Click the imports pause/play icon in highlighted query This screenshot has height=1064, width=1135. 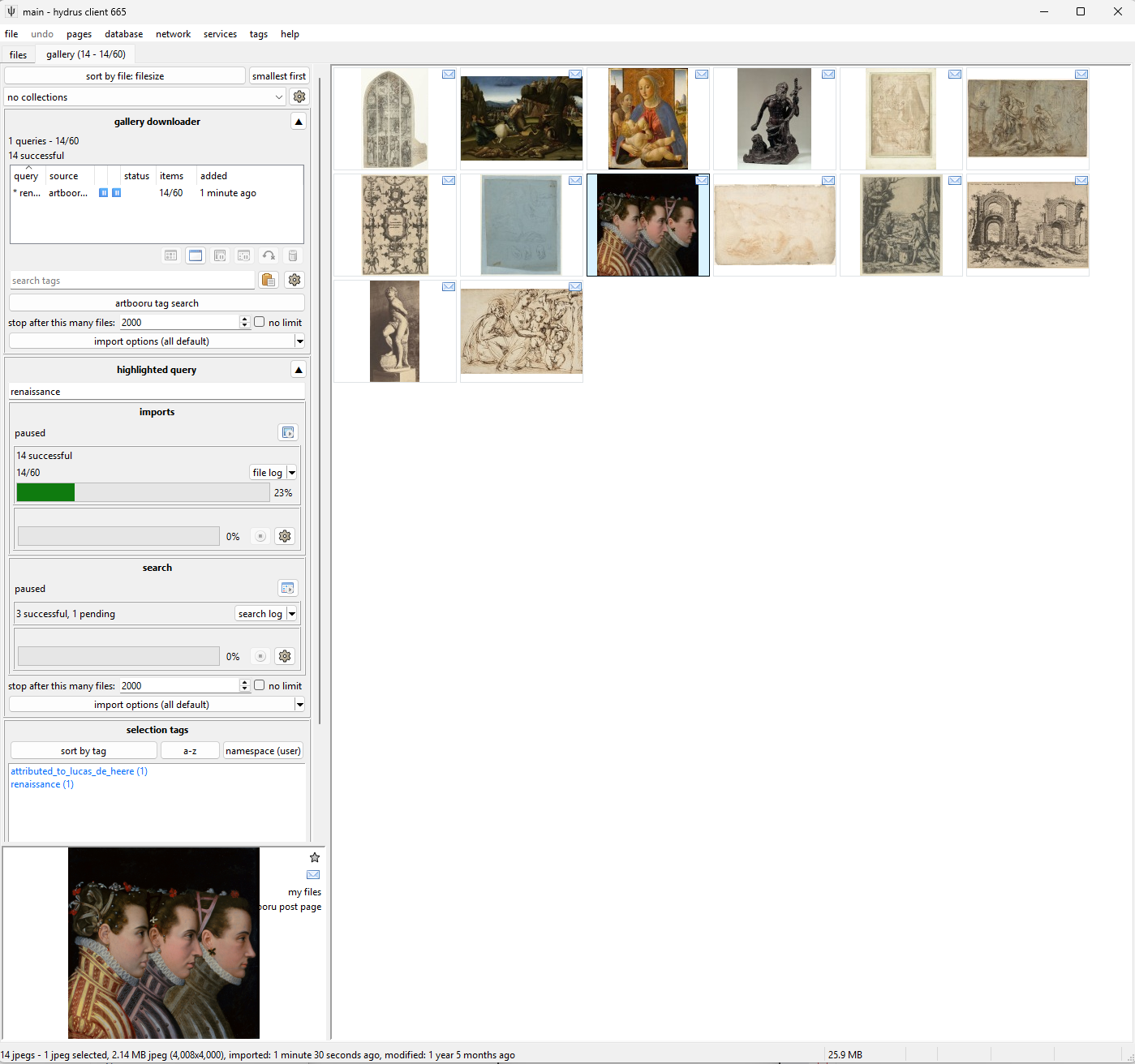pyautogui.click(x=288, y=432)
